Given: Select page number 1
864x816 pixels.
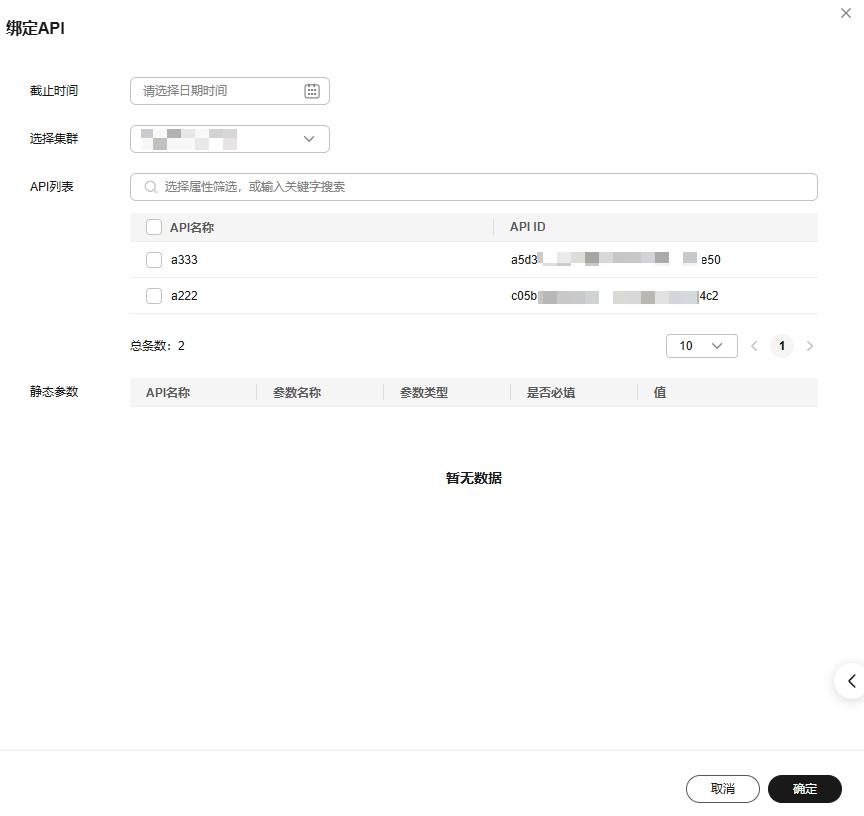Looking at the screenshot, I should (781, 346).
